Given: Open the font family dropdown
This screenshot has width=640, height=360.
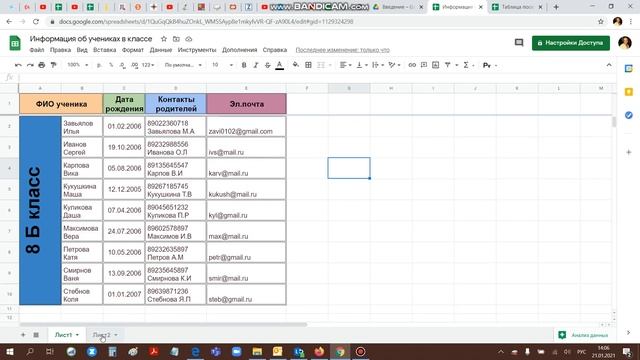Looking at the screenshot, I should [x=183, y=65].
